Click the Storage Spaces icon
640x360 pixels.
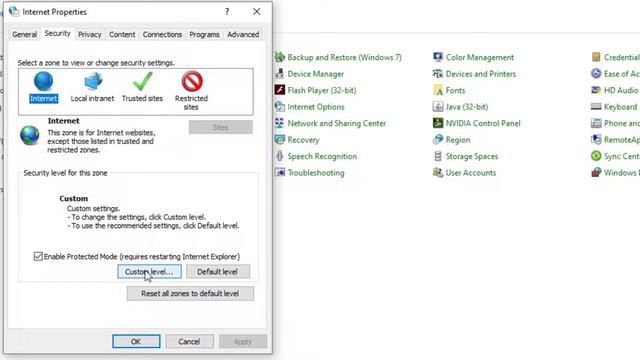point(438,156)
